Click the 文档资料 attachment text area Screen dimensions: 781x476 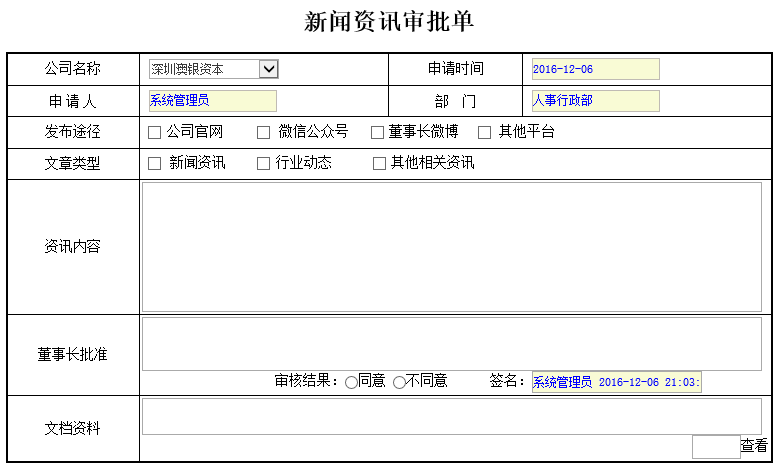coord(451,416)
